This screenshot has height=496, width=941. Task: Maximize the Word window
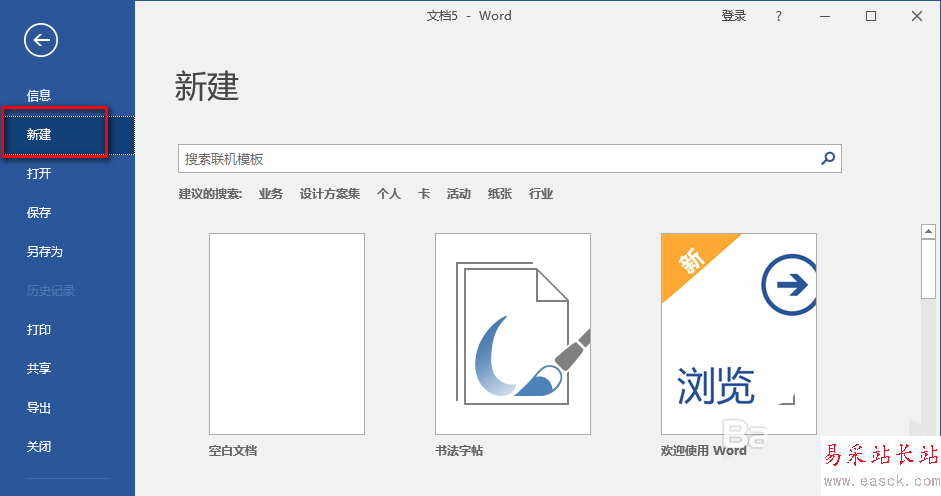[871, 16]
